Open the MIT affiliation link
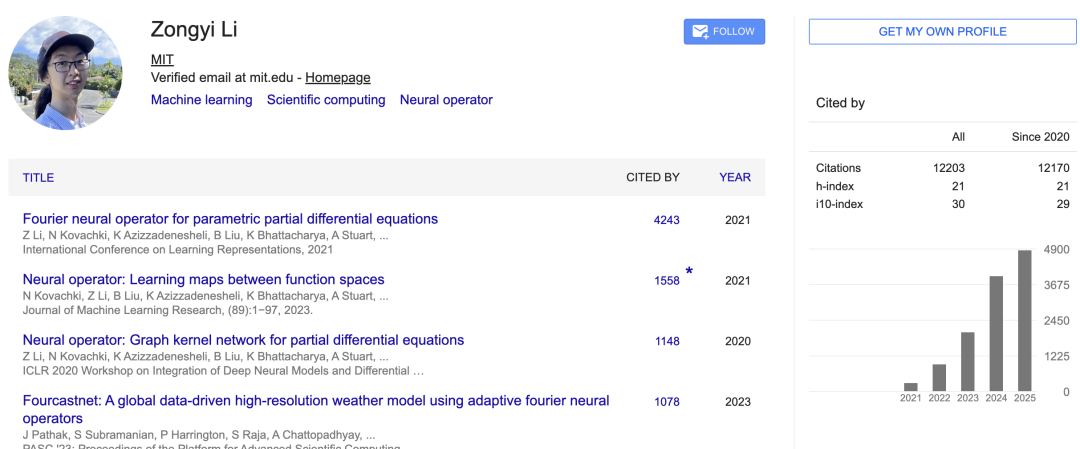Screen dimensions: 1080x449 coord(162,60)
